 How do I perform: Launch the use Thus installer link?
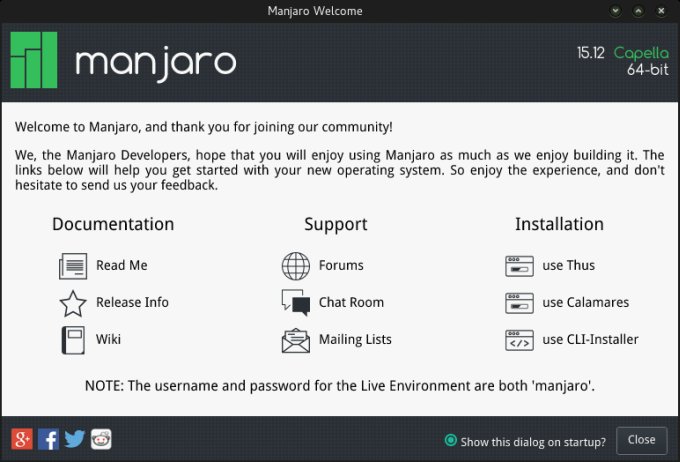point(569,265)
